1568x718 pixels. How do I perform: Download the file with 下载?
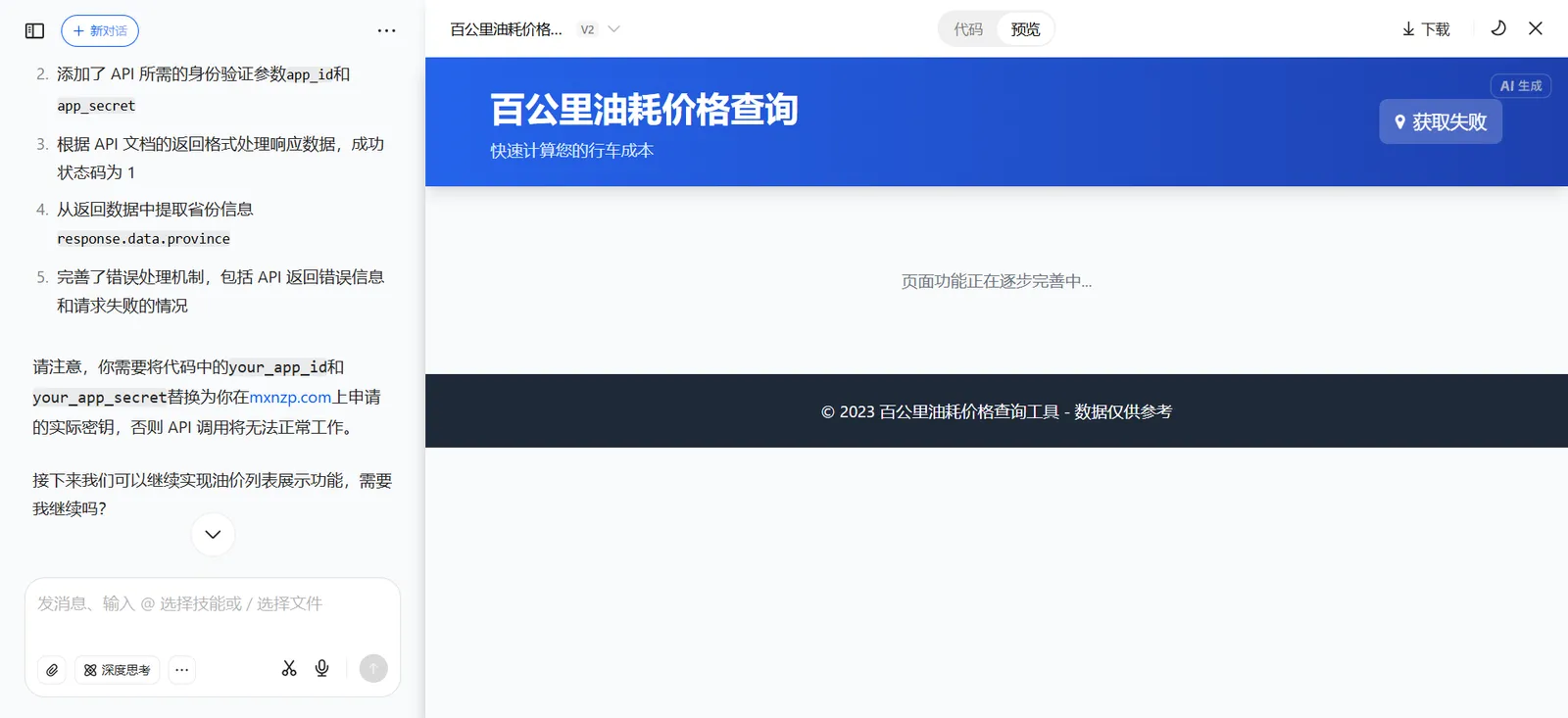click(x=1426, y=29)
